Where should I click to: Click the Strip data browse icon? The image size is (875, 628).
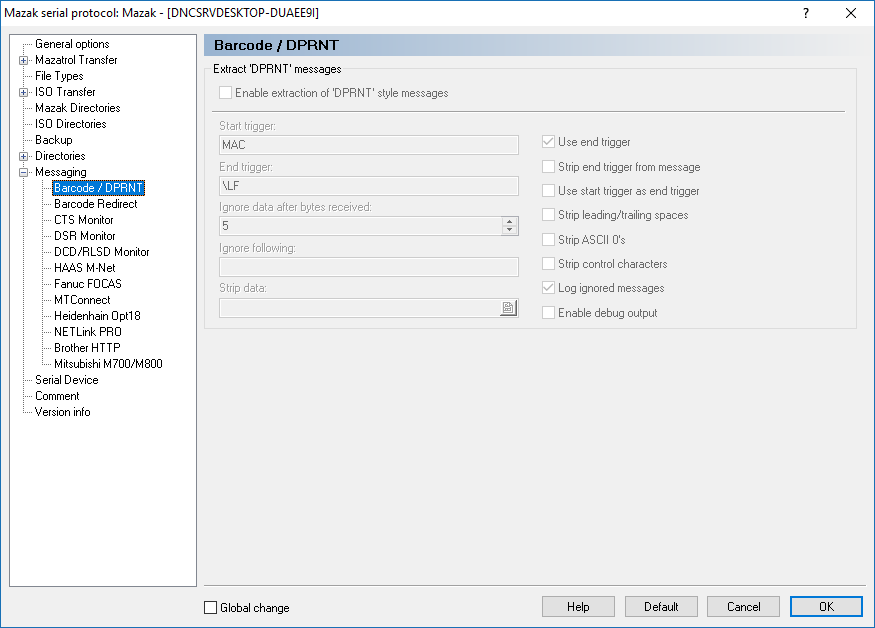tap(508, 309)
